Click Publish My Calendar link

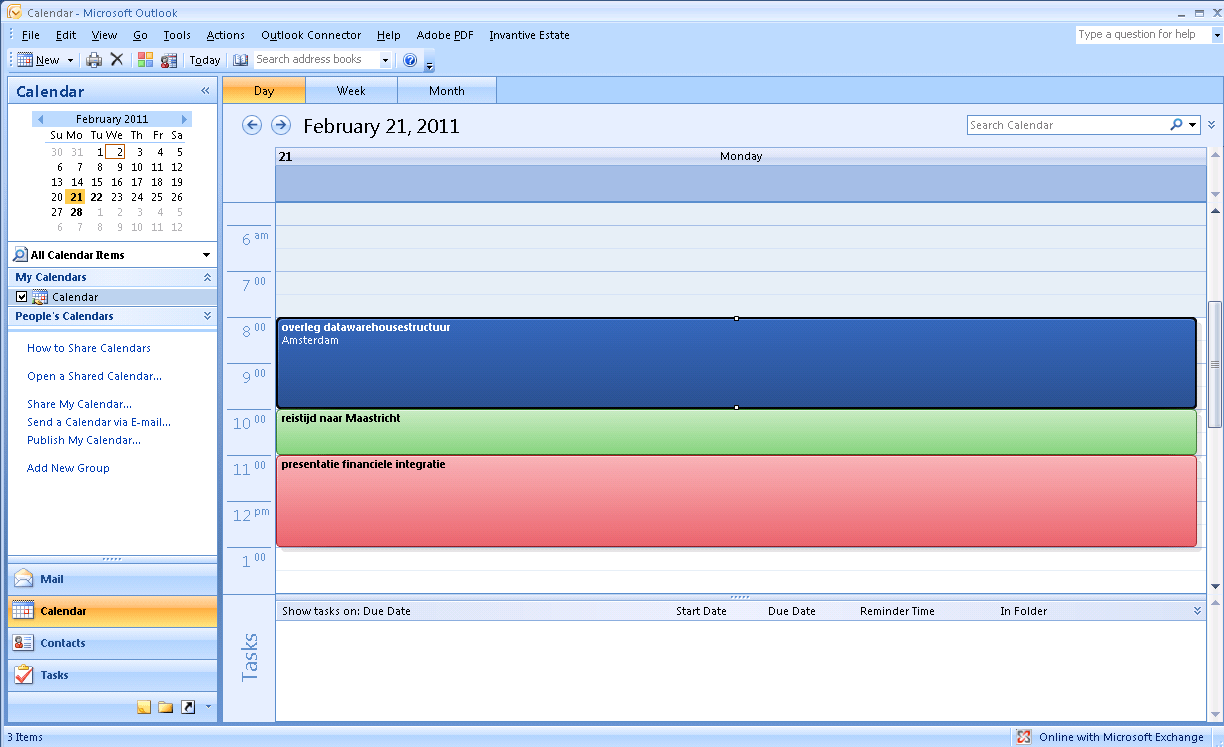[x=84, y=440]
